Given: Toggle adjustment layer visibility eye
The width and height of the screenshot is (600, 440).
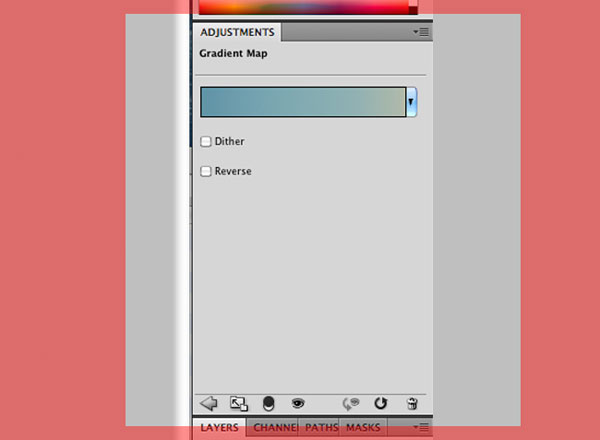Looking at the screenshot, I should [298, 403].
